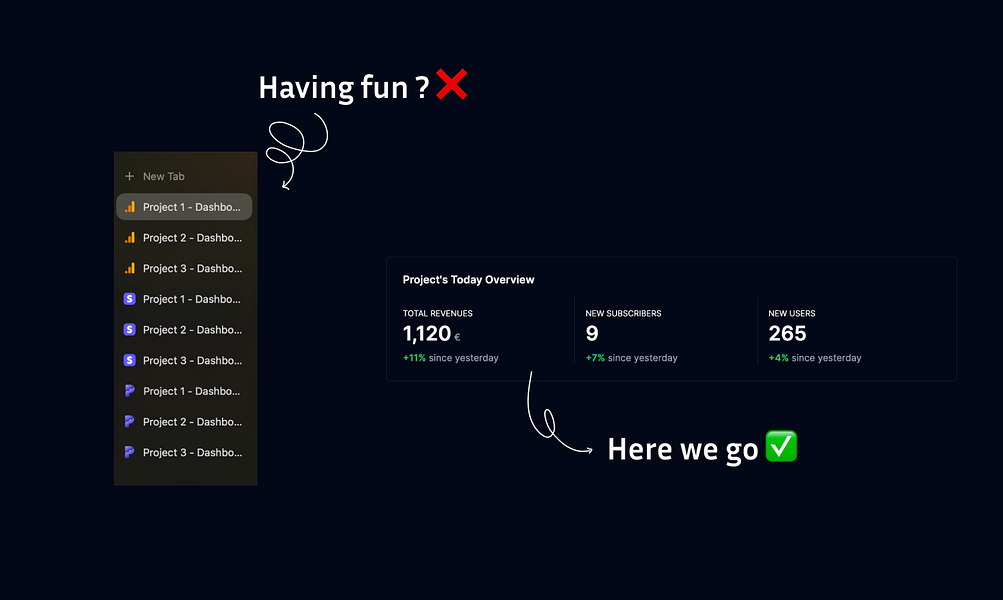The image size is (1003, 600).
Task: Click the New Subscribers count of 9
Action: 590,333
